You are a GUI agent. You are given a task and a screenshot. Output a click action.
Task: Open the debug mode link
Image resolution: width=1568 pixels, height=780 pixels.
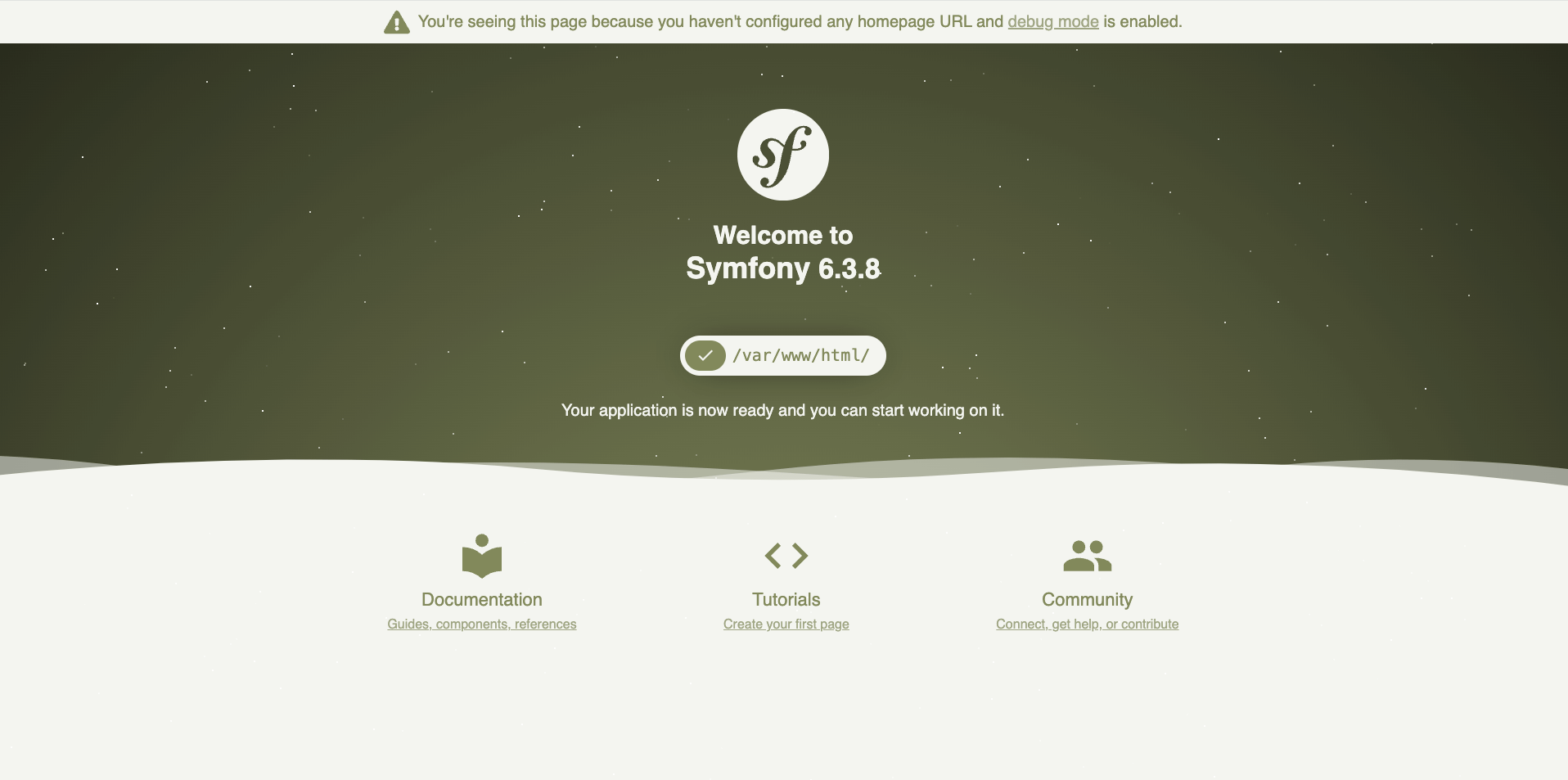[1052, 22]
